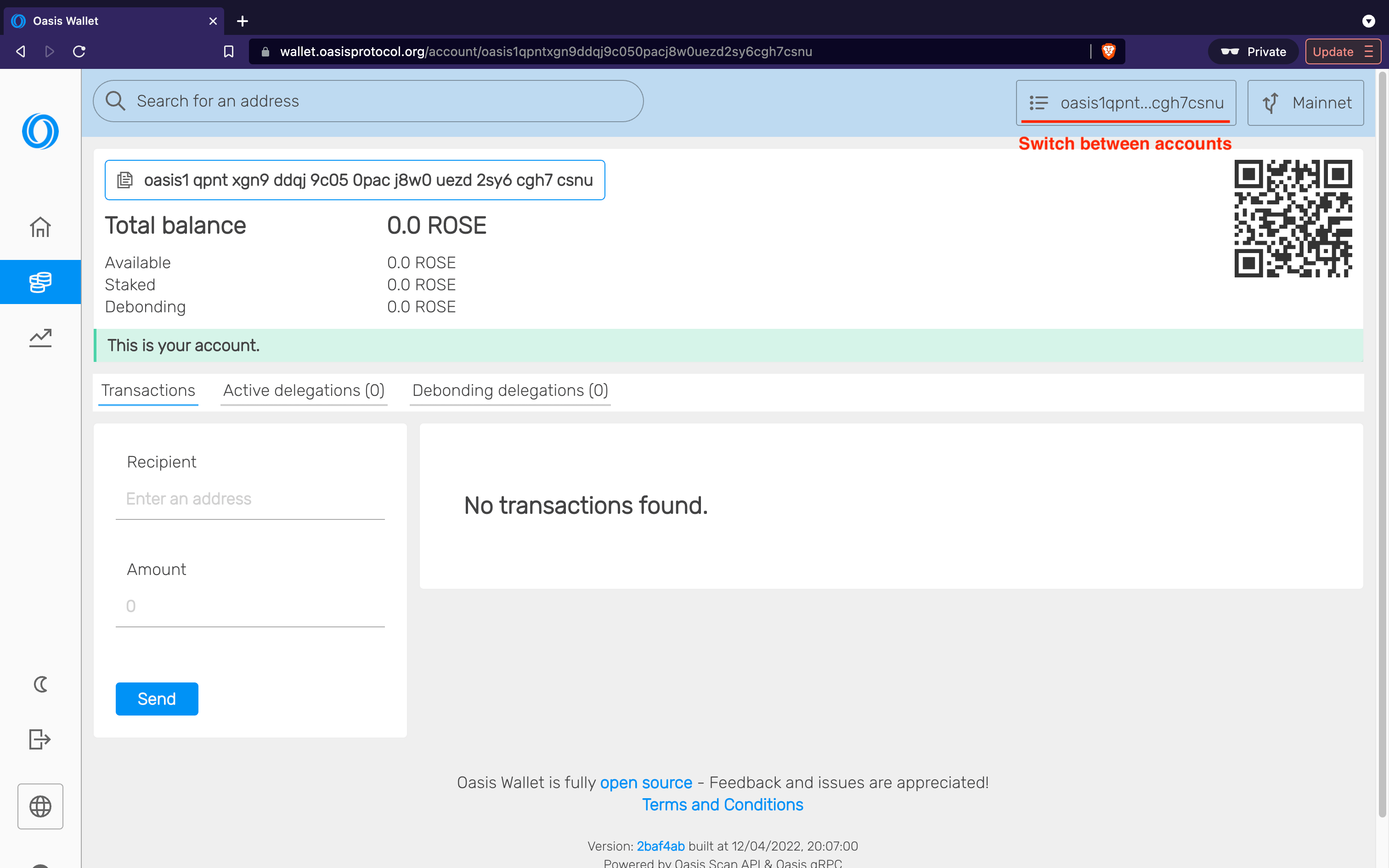Viewport: 1389px width, 868px height.
Task: Click QR code thumbnail for wallet address
Action: (1292, 219)
